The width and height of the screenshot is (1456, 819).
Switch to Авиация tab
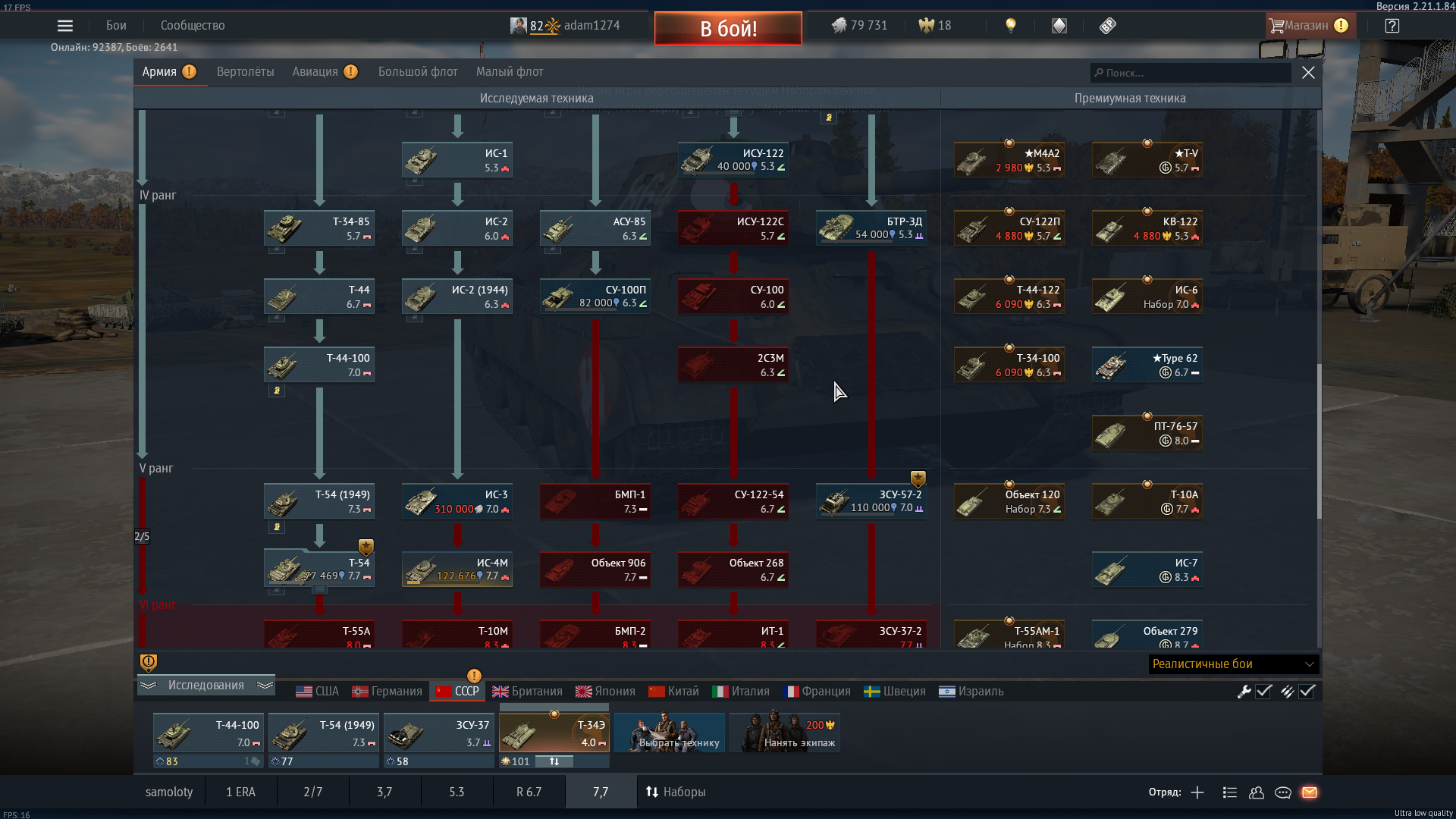tap(325, 71)
